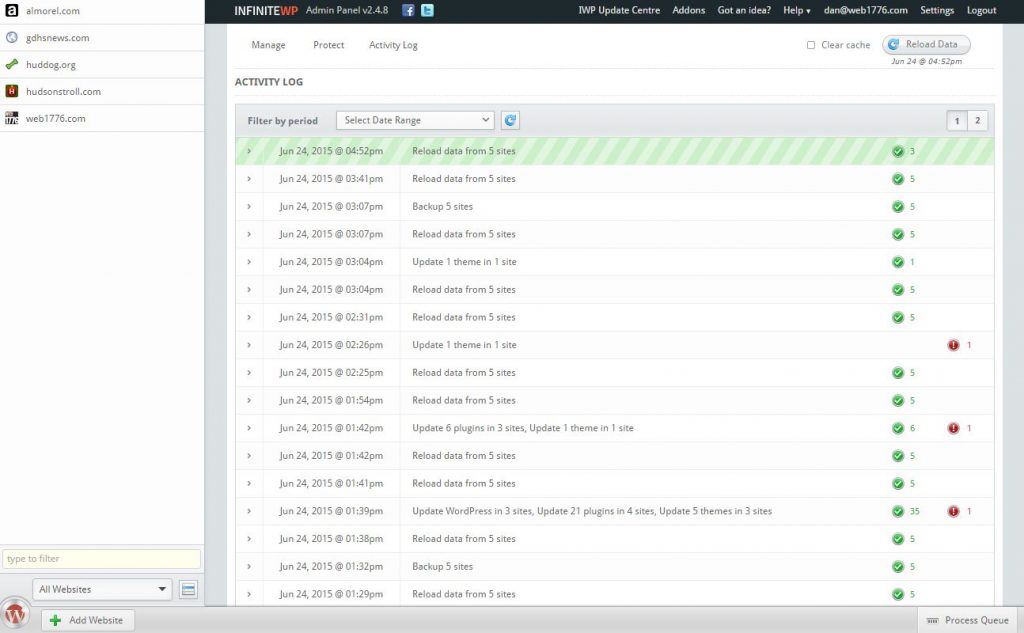
Task: Click the almorel.com site favicon
Action: click(12, 10)
